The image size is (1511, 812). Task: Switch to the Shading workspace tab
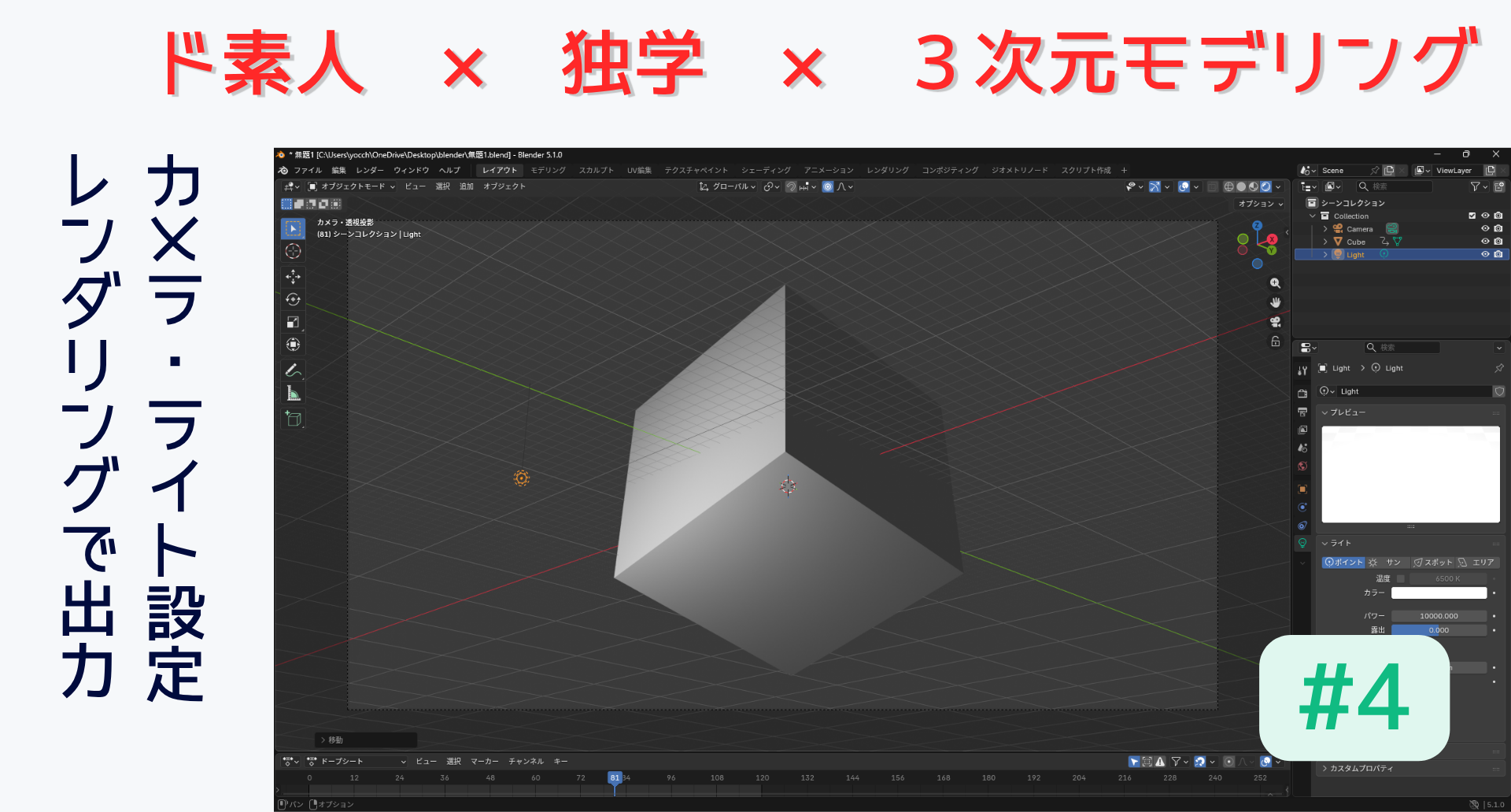pyautogui.click(x=765, y=170)
